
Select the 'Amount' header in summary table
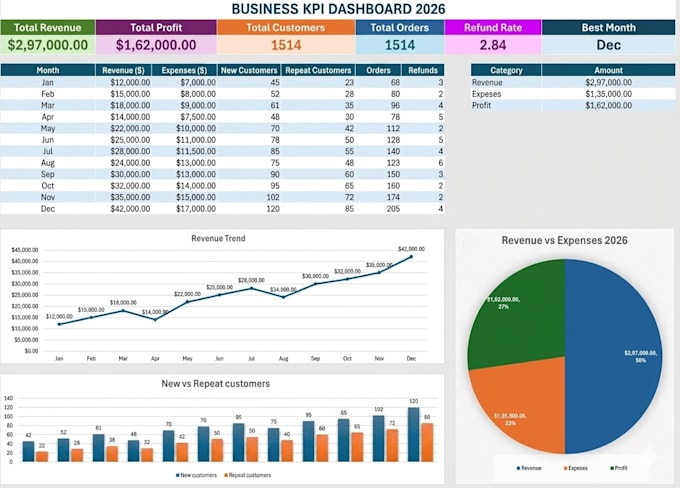(x=608, y=70)
